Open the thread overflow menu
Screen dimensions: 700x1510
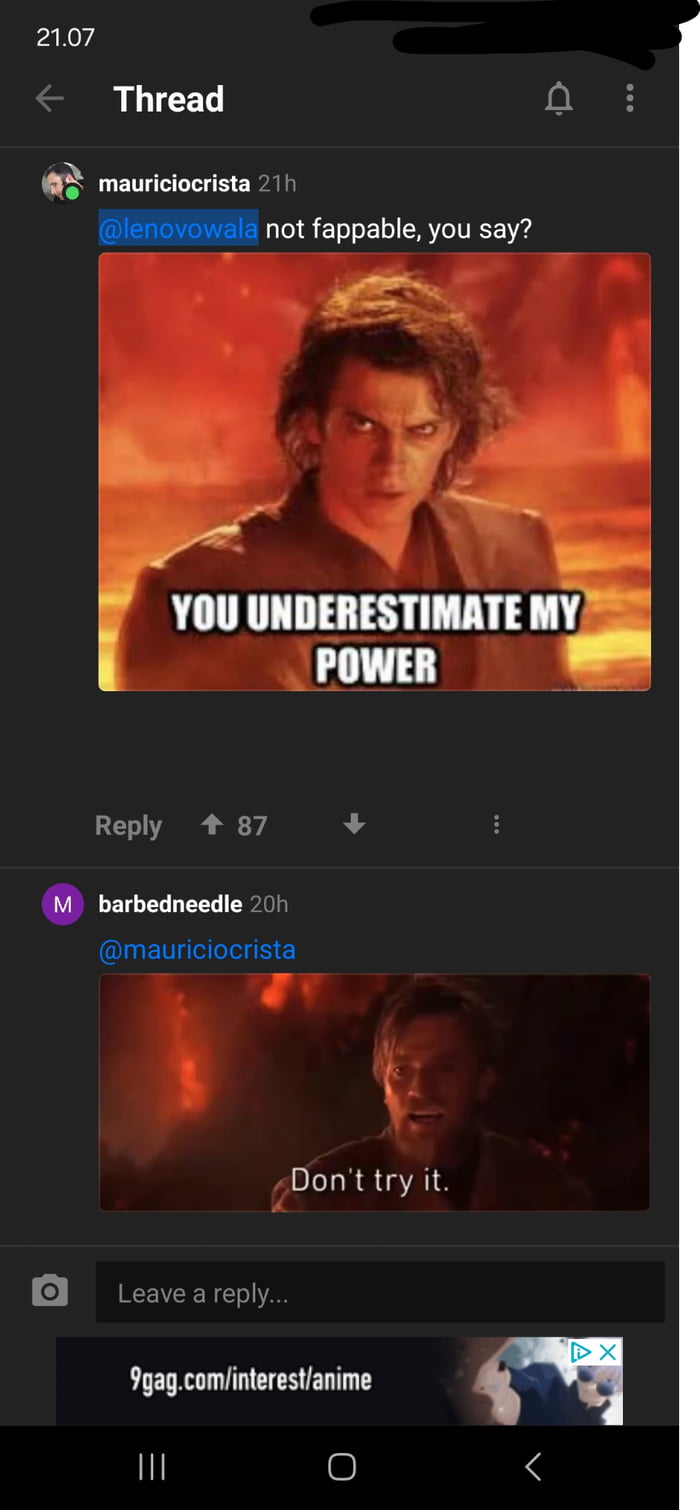629,98
